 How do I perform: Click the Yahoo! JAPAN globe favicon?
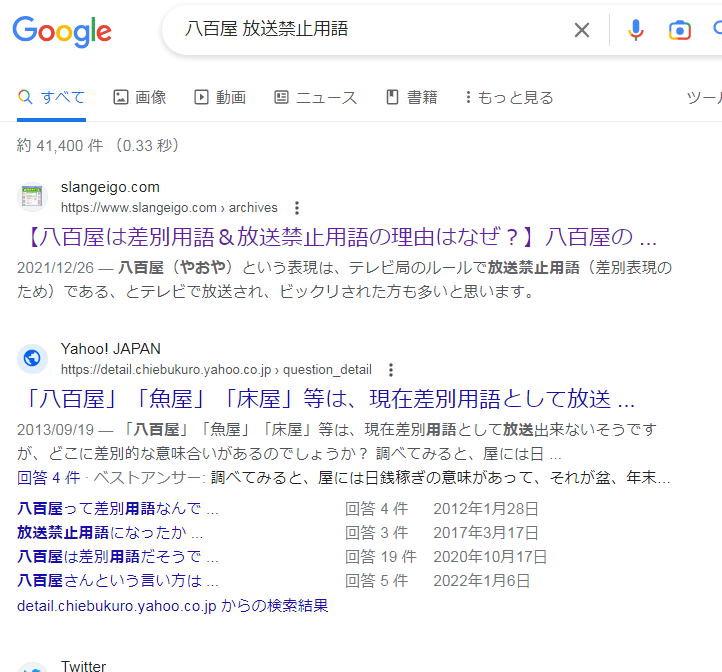coord(32,358)
